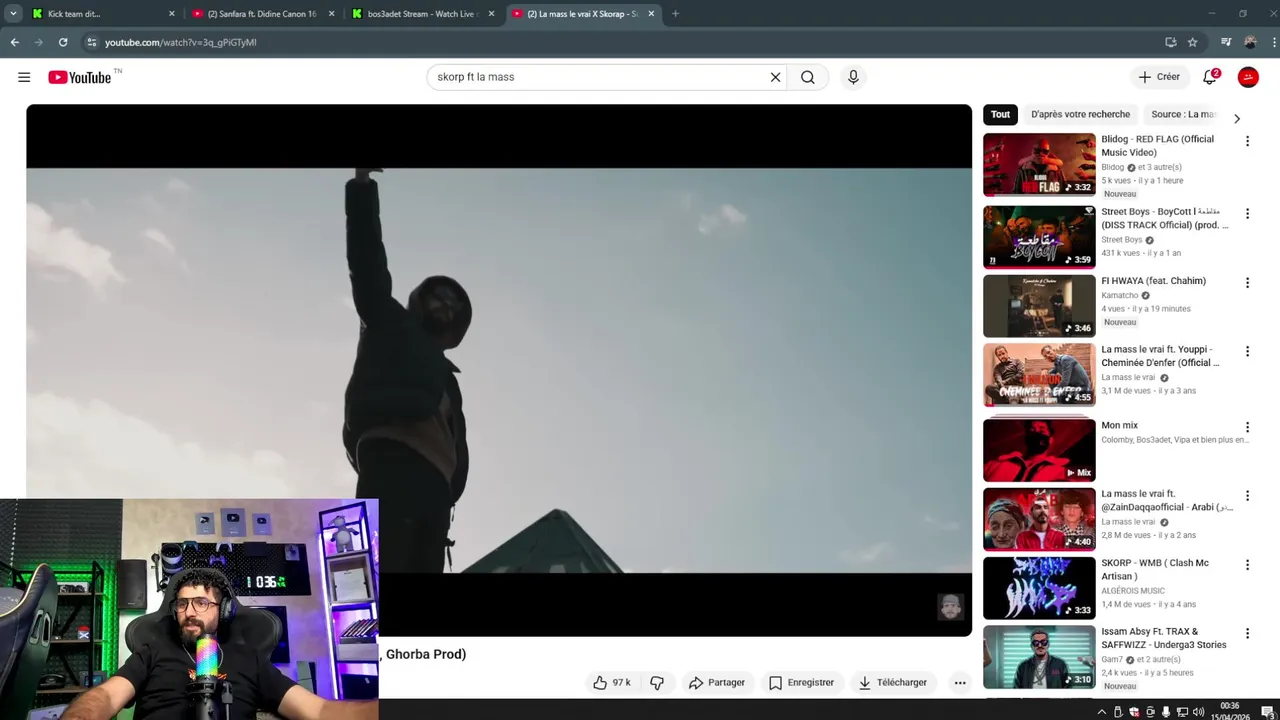Show more filter chips with the right arrow
This screenshot has height=720, width=1280.
(x=1237, y=118)
